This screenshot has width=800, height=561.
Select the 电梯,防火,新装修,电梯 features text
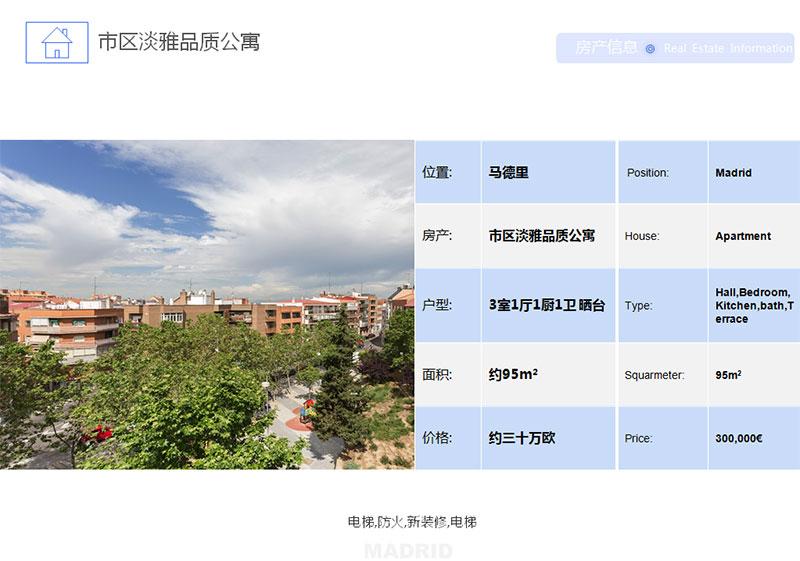412,522
